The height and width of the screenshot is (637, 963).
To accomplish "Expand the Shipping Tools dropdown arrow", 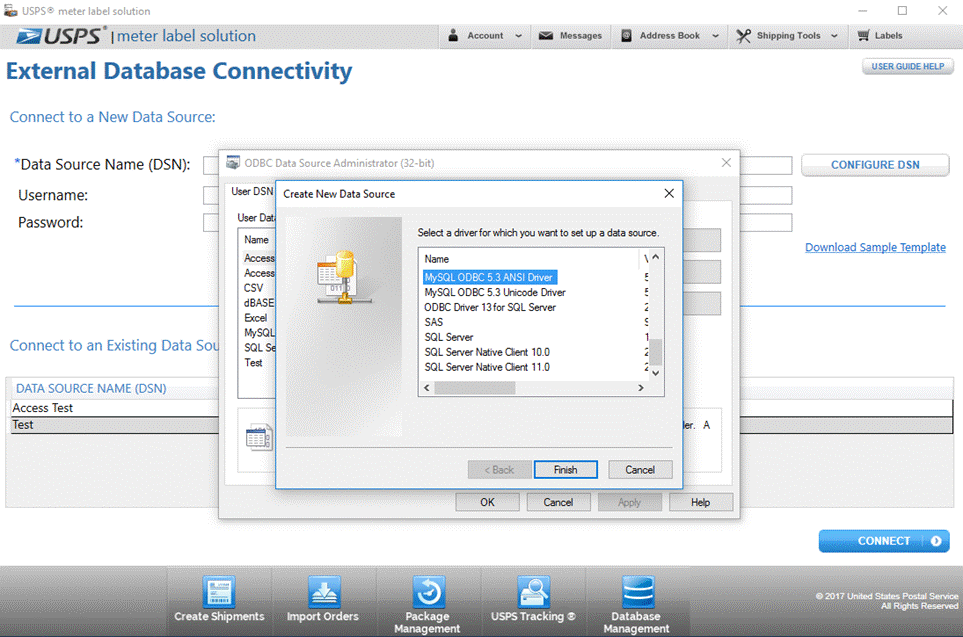I will (834, 36).
